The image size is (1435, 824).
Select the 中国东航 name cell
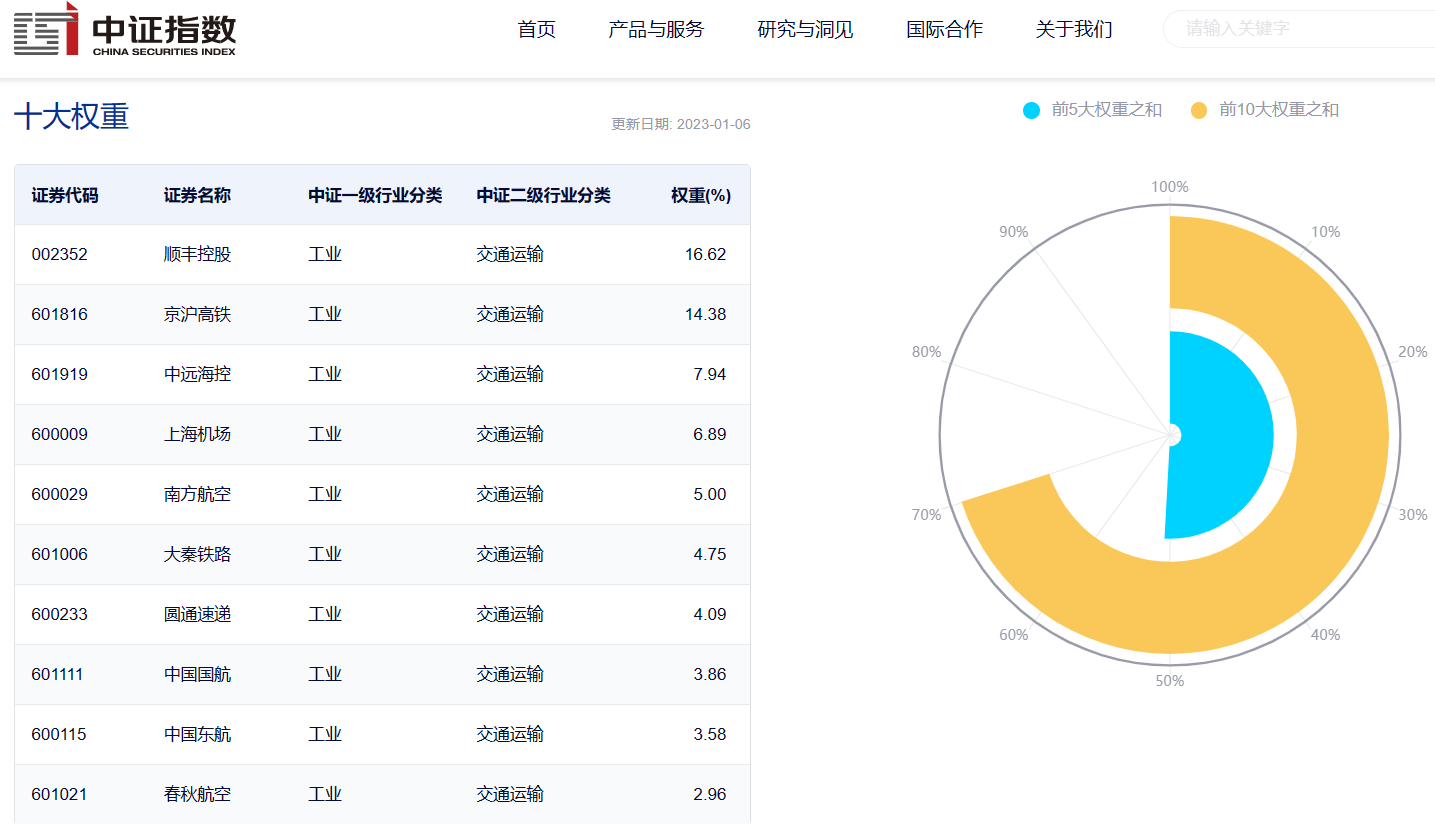pos(197,734)
